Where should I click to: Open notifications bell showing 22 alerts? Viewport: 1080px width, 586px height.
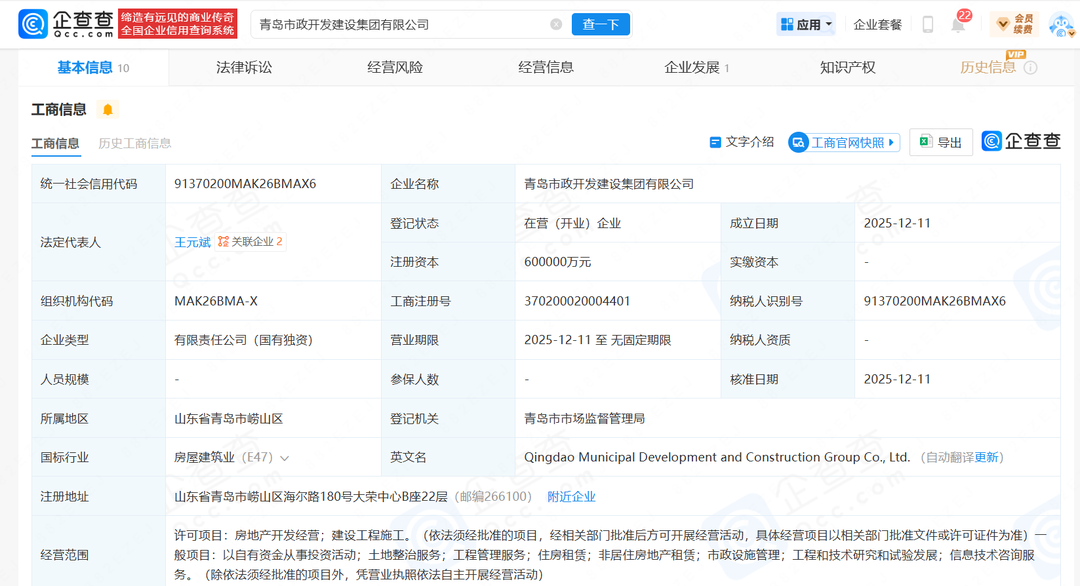pos(957,25)
